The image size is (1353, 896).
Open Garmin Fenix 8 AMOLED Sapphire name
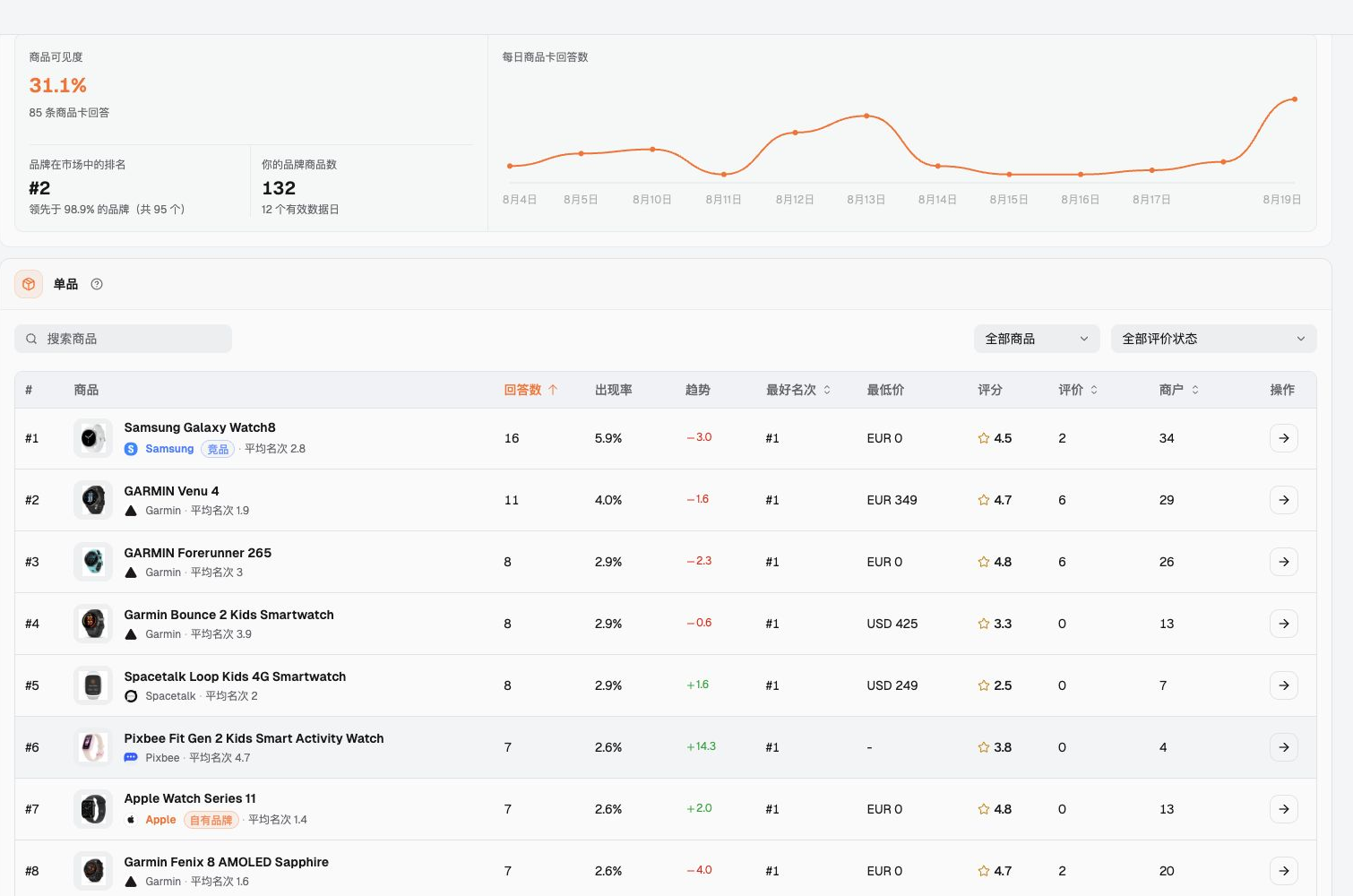pos(226,862)
